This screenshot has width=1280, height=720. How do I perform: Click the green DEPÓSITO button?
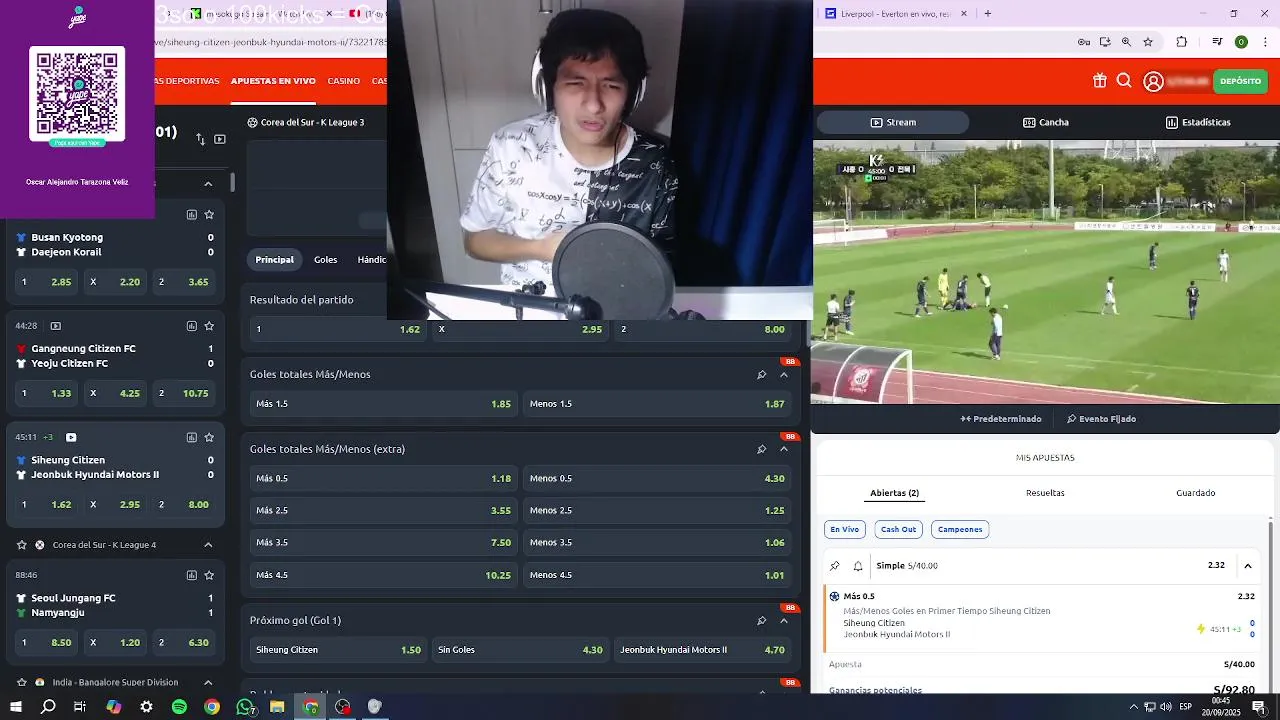[1240, 81]
